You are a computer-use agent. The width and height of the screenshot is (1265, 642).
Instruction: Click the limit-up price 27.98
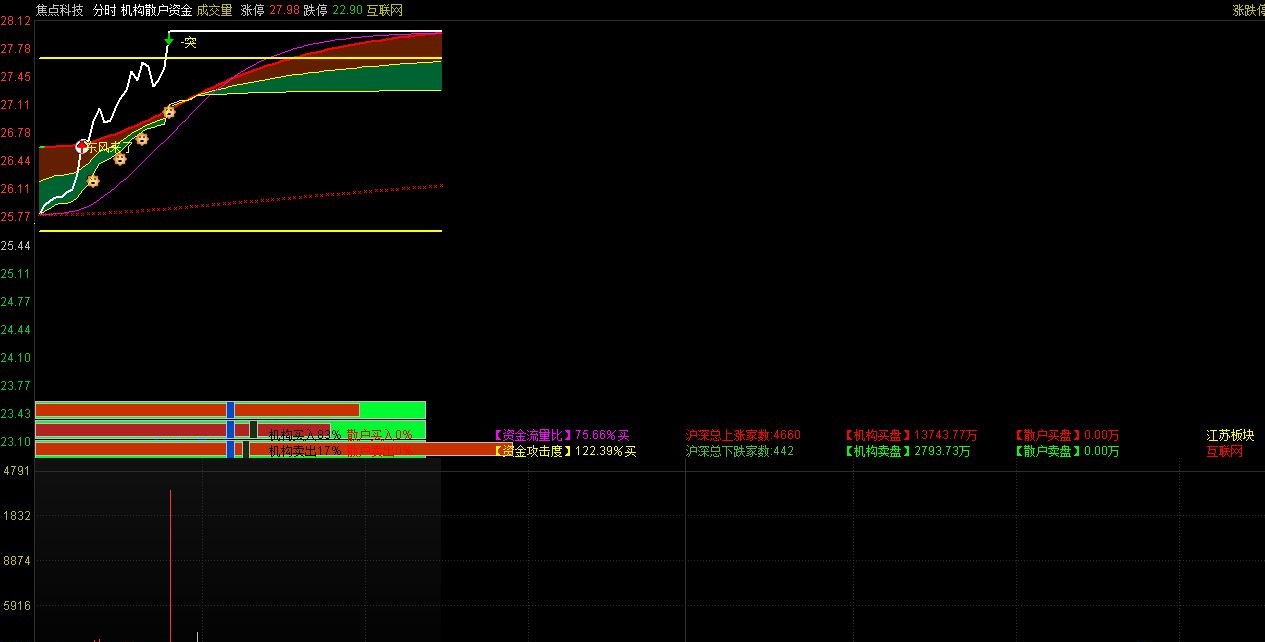tap(284, 10)
